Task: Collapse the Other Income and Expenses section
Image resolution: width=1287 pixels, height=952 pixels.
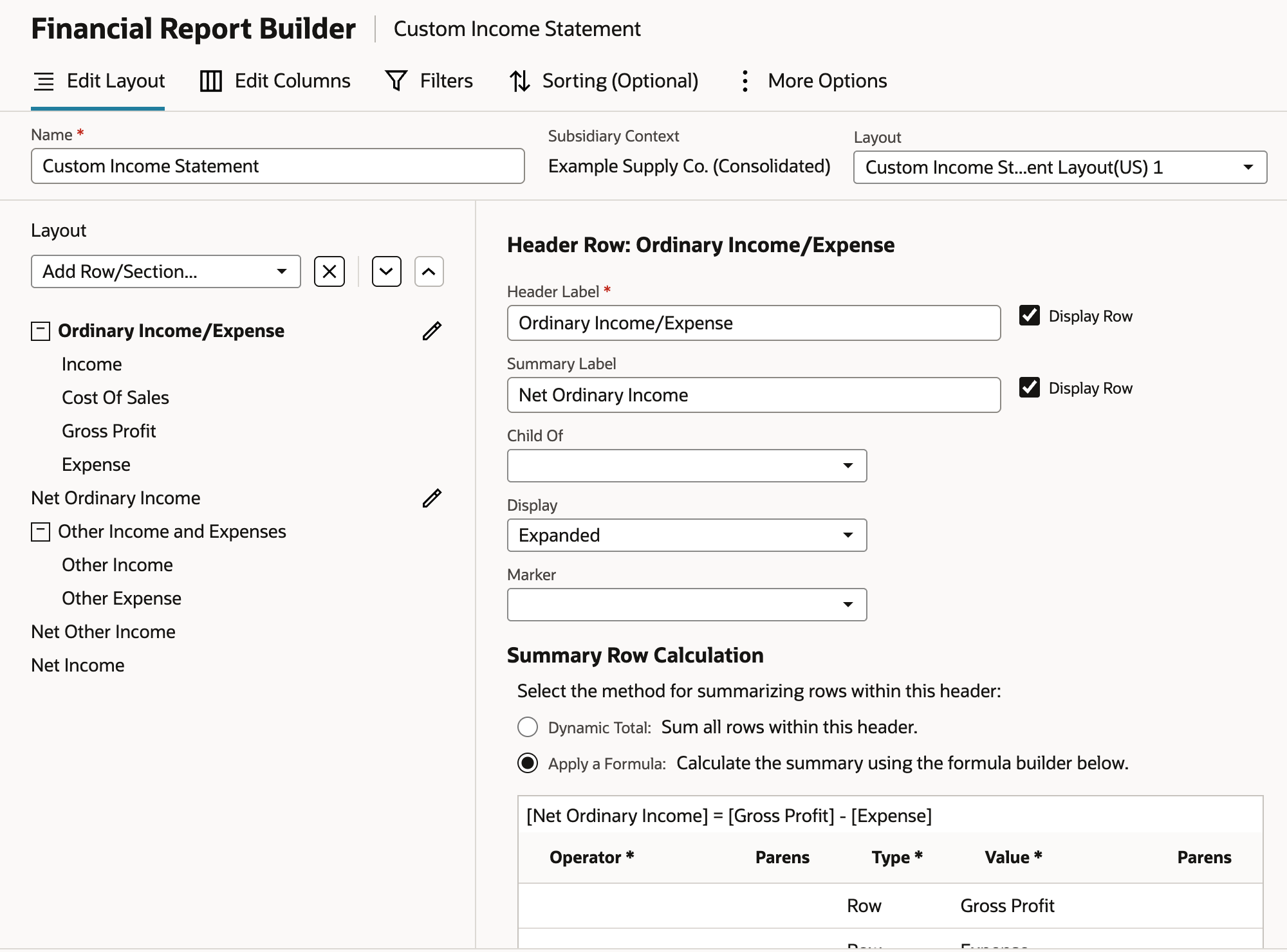Action: 41,532
